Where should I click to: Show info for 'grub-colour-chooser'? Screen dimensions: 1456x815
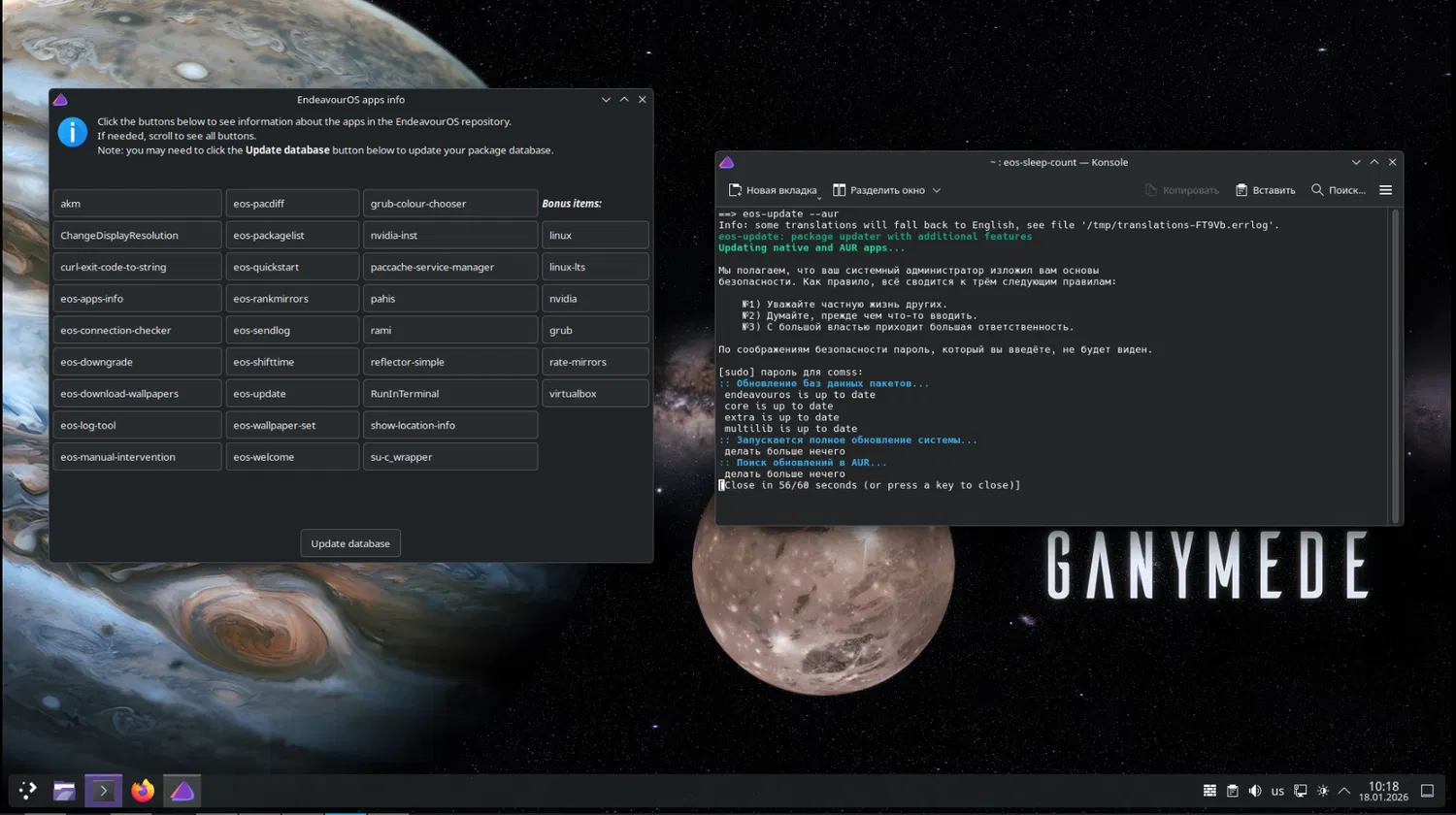(x=450, y=204)
